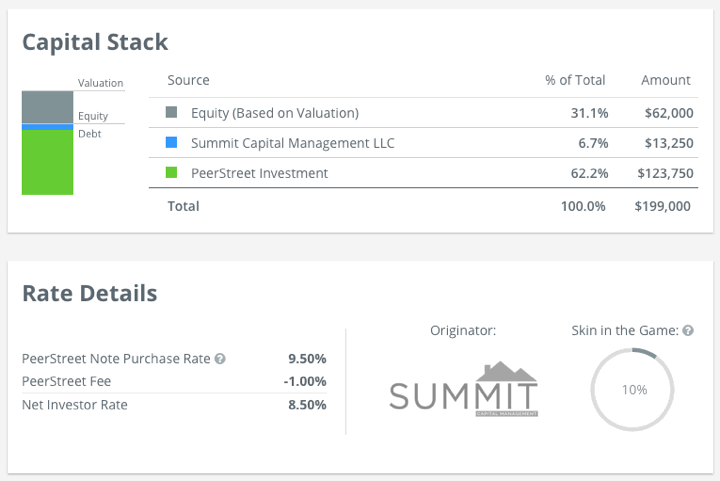
Task: Click the blue Summit Capital legend square
Action: (x=172, y=143)
